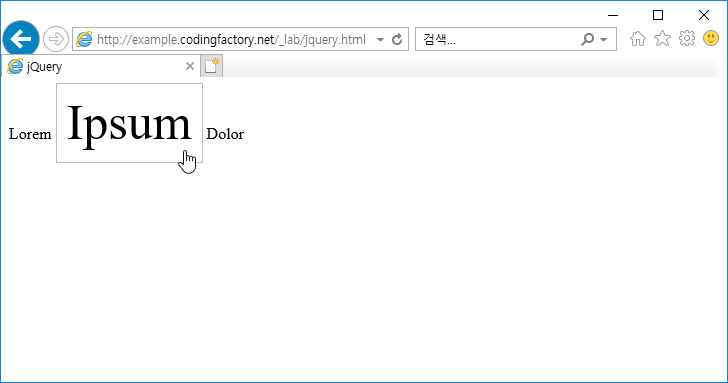
Task: Click the magnifier search icon
Action: pos(587,39)
